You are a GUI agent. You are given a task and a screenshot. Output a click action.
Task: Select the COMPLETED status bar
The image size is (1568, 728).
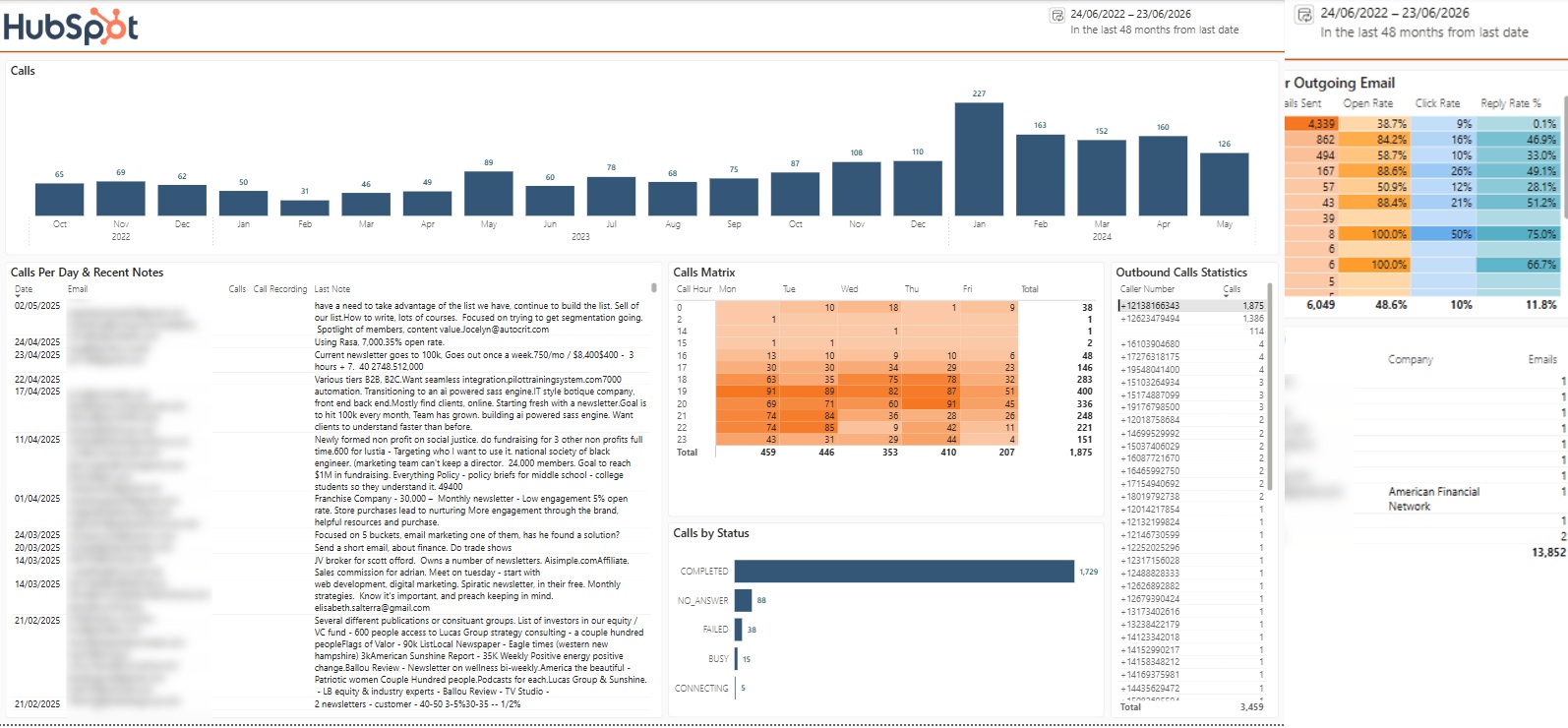click(x=904, y=572)
